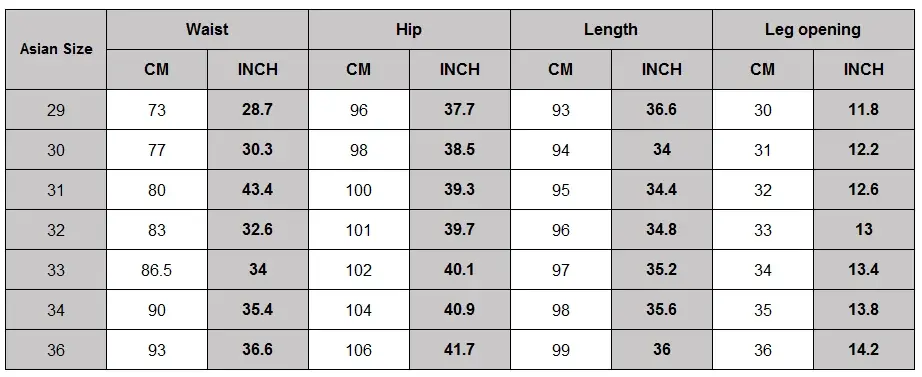922x377 pixels.
Task: Click hip inch value 38.5
Action: (x=460, y=150)
